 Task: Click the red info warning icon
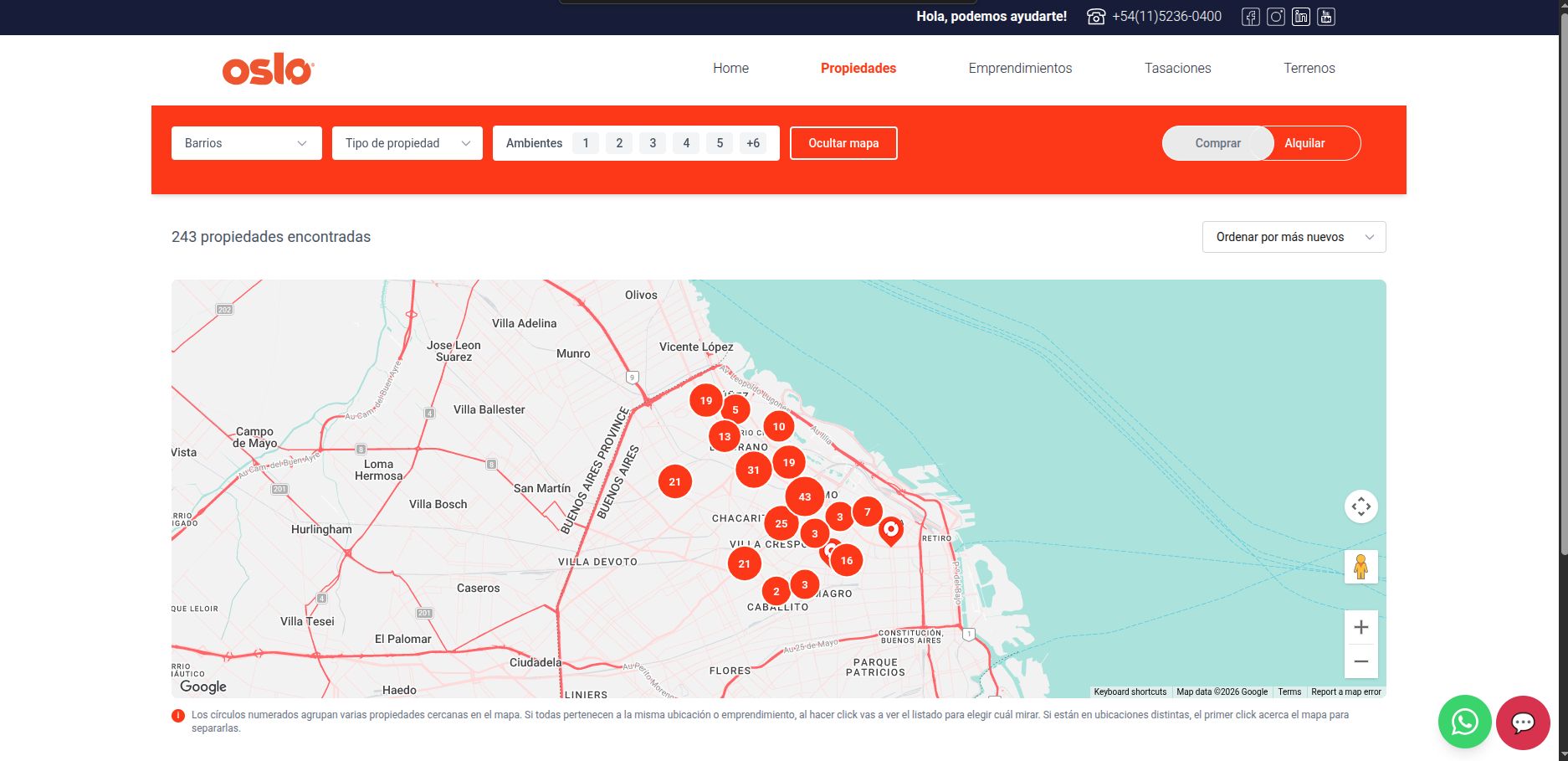(x=178, y=716)
